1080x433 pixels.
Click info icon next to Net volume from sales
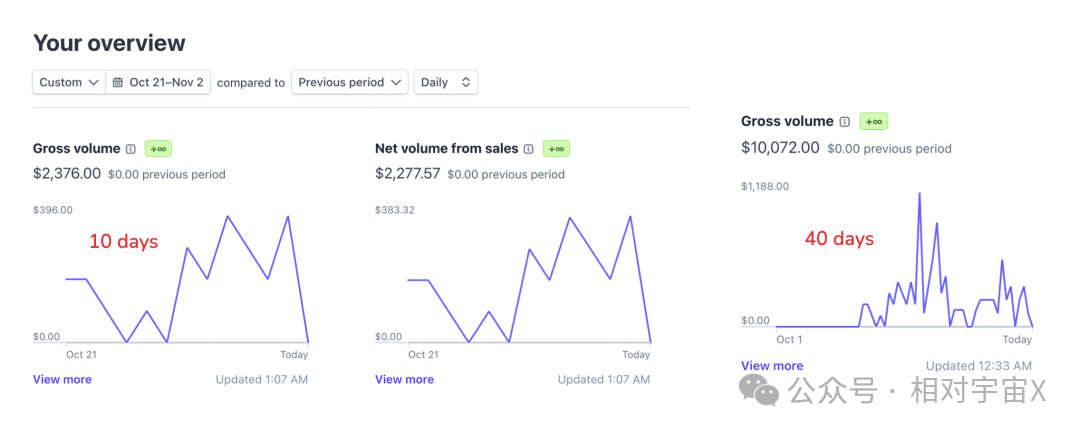coord(529,149)
